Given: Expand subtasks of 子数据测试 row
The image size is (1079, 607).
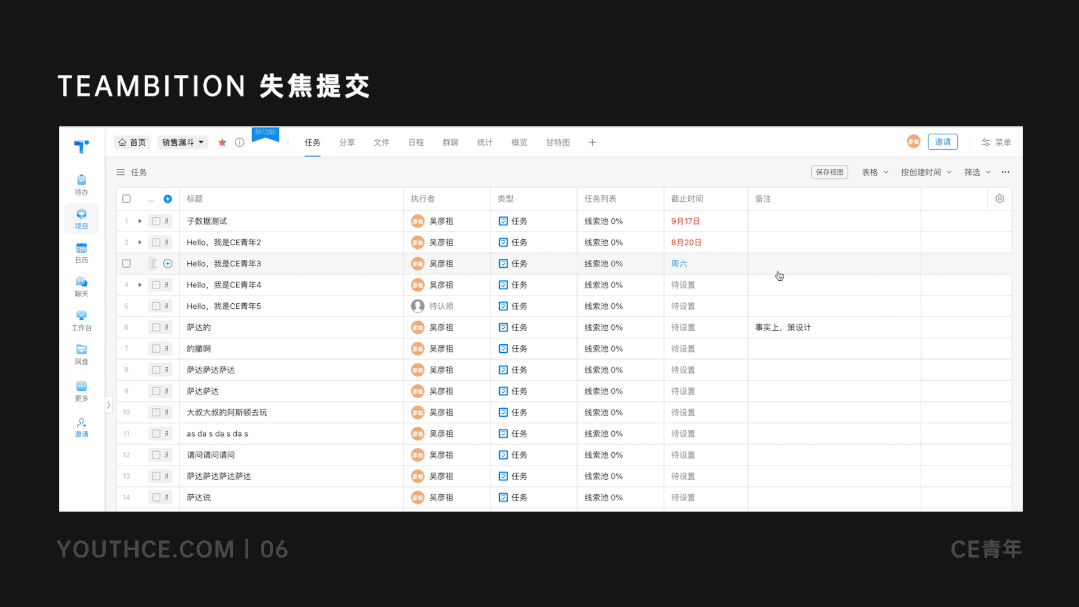Looking at the screenshot, I should [x=140, y=221].
